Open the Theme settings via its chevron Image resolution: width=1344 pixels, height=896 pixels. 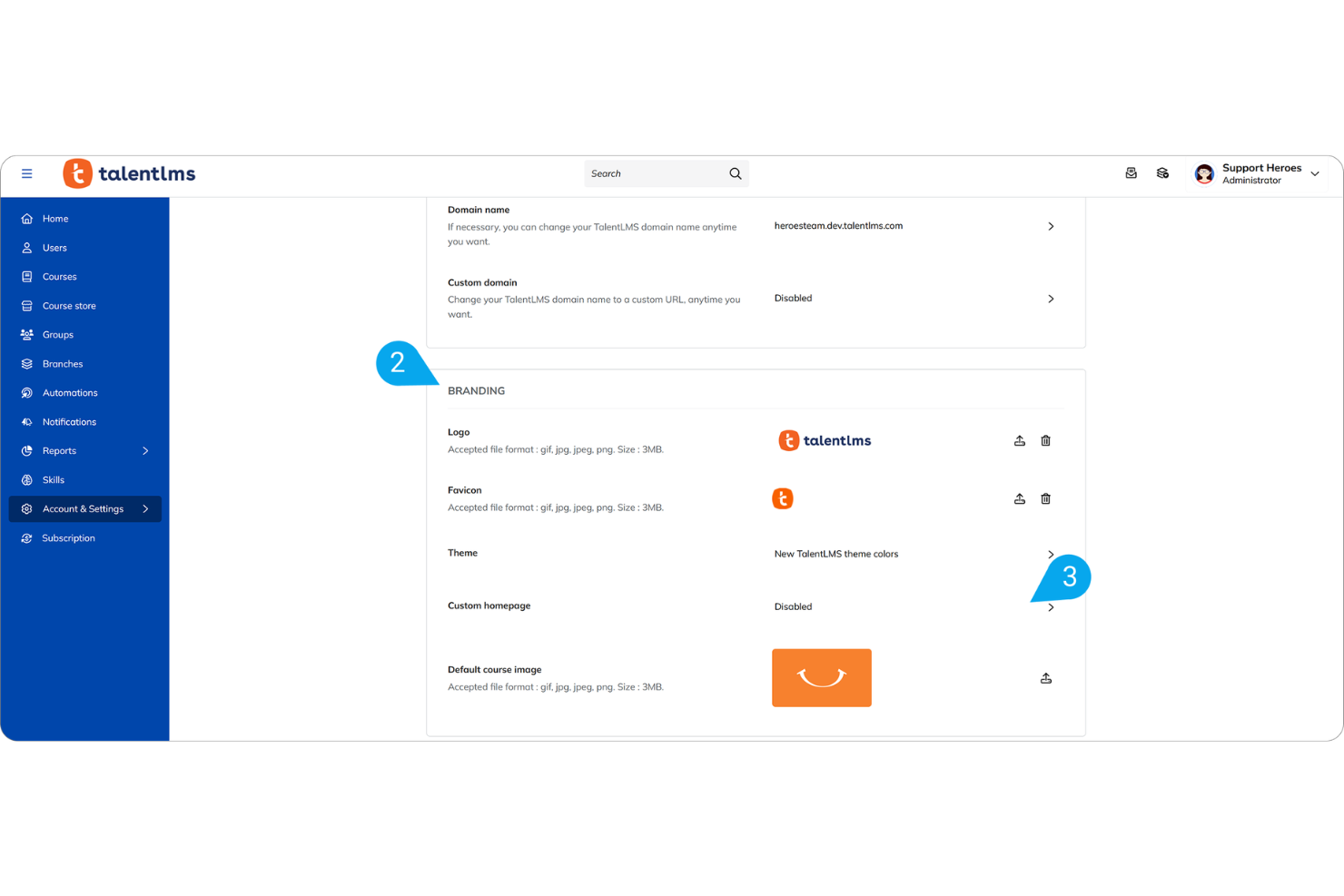tap(1051, 554)
